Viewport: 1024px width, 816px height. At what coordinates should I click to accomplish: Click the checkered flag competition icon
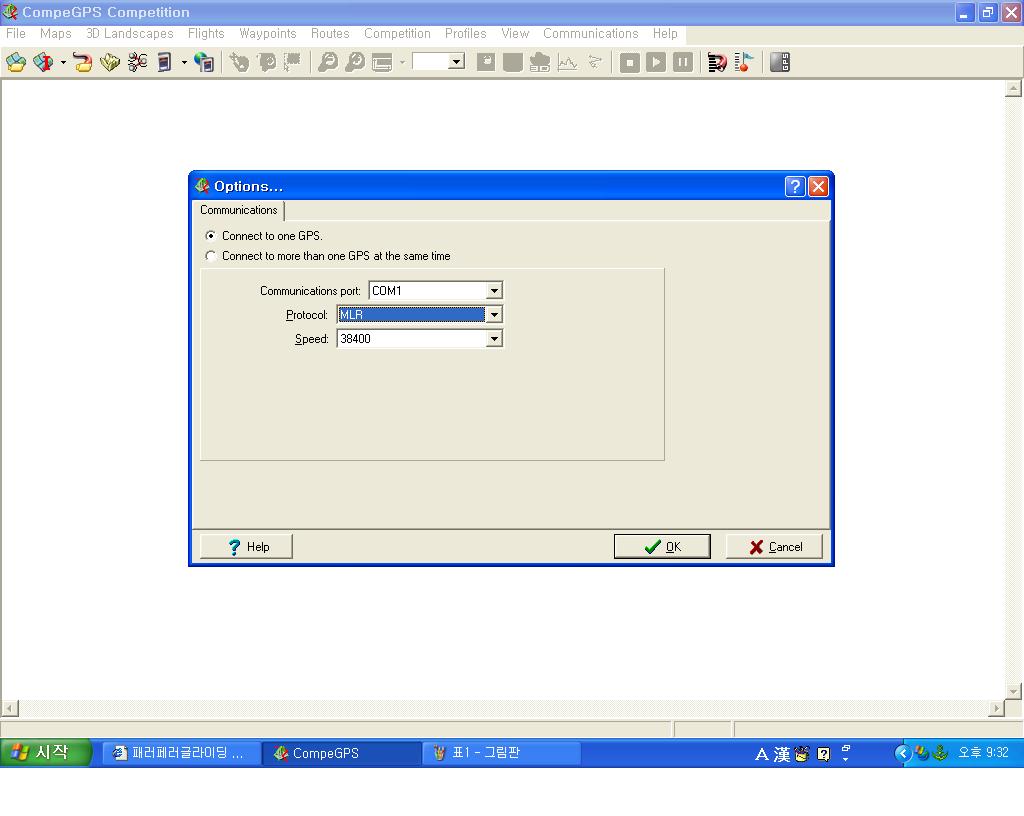pos(717,62)
